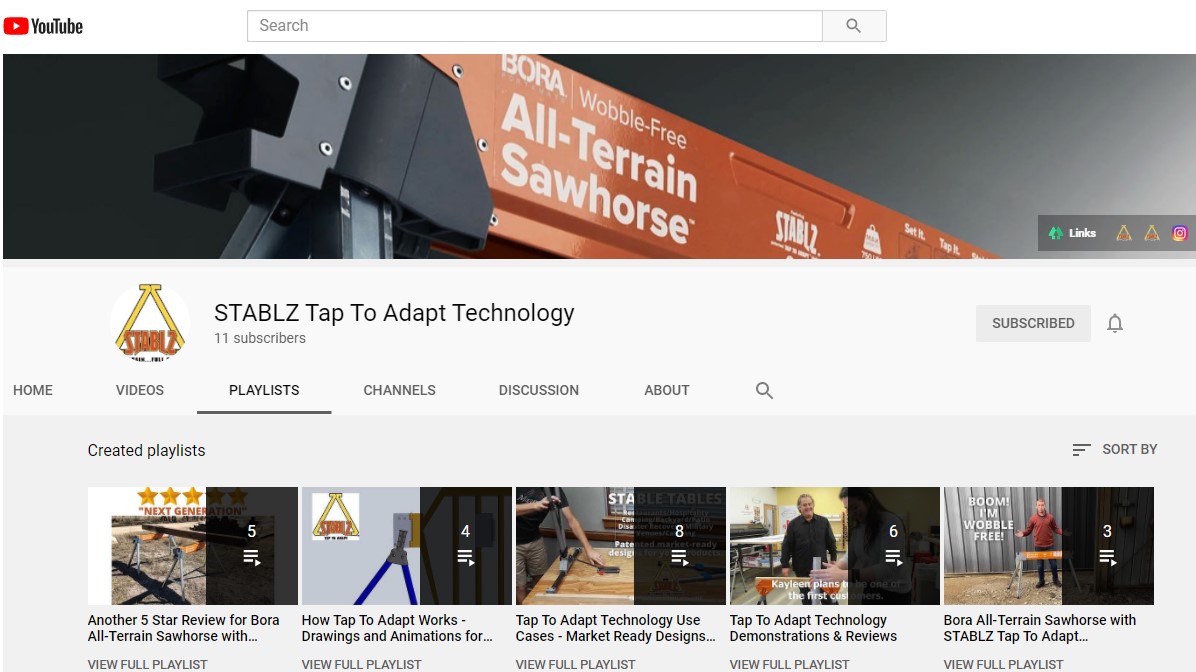The image size is (1196, 672).
Task: Switch to the VIDEOS tab
Action: (x=140, y=390)
